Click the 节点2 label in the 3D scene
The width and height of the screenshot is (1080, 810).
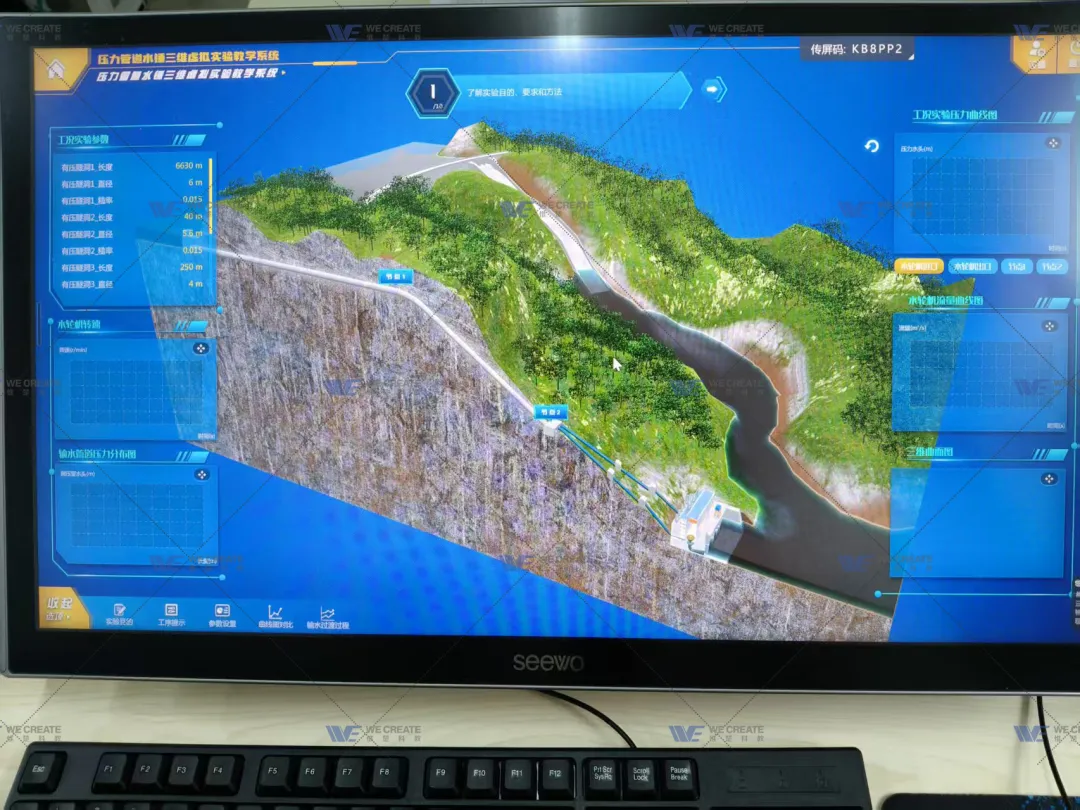pyautogui.click(x=551, y=411)
